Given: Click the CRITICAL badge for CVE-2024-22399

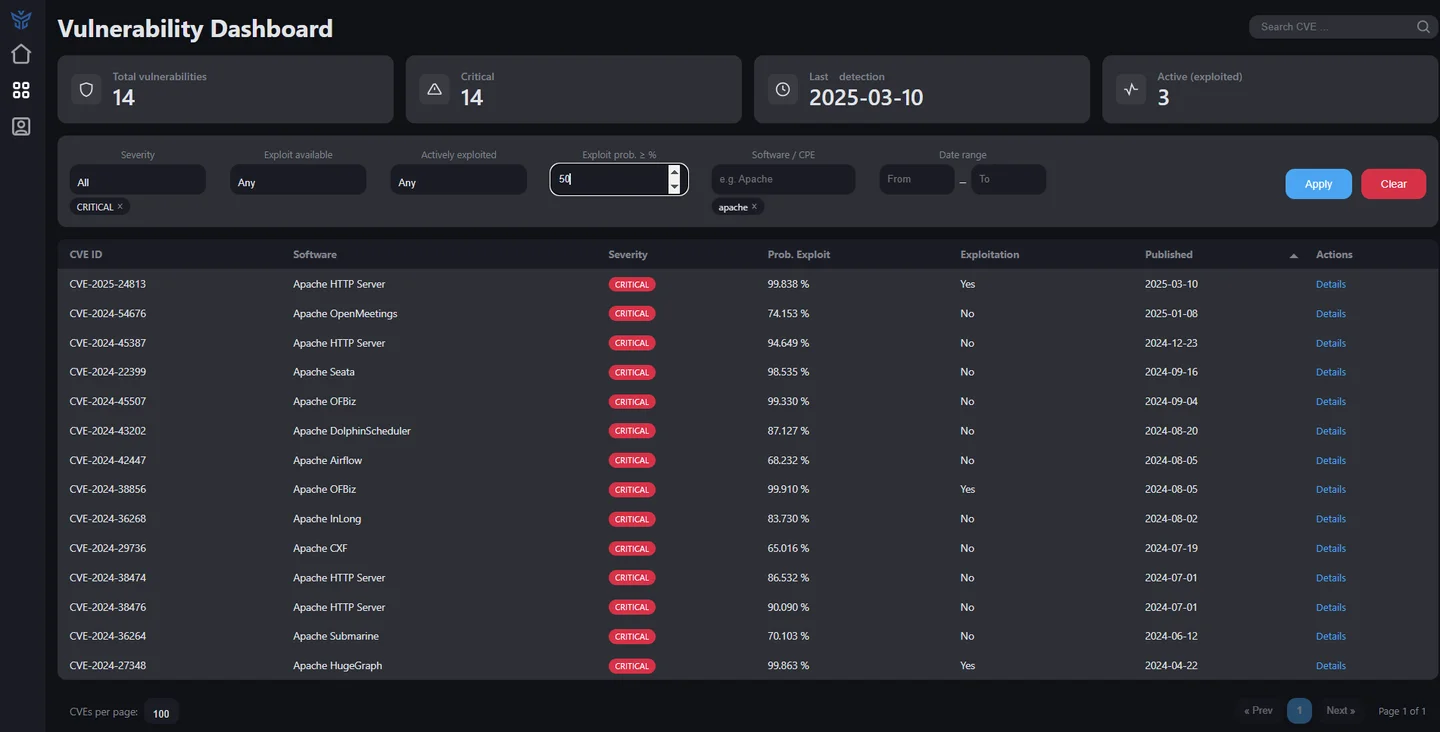Looking at the screenshot, I should point(632,372).
